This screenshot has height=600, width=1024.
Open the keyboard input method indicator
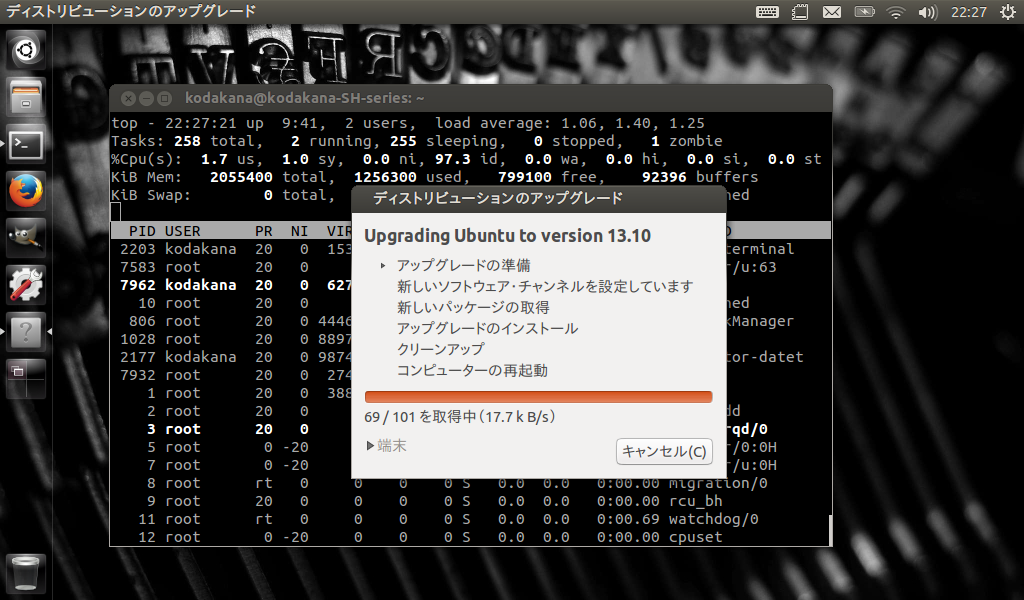(767, 12)
